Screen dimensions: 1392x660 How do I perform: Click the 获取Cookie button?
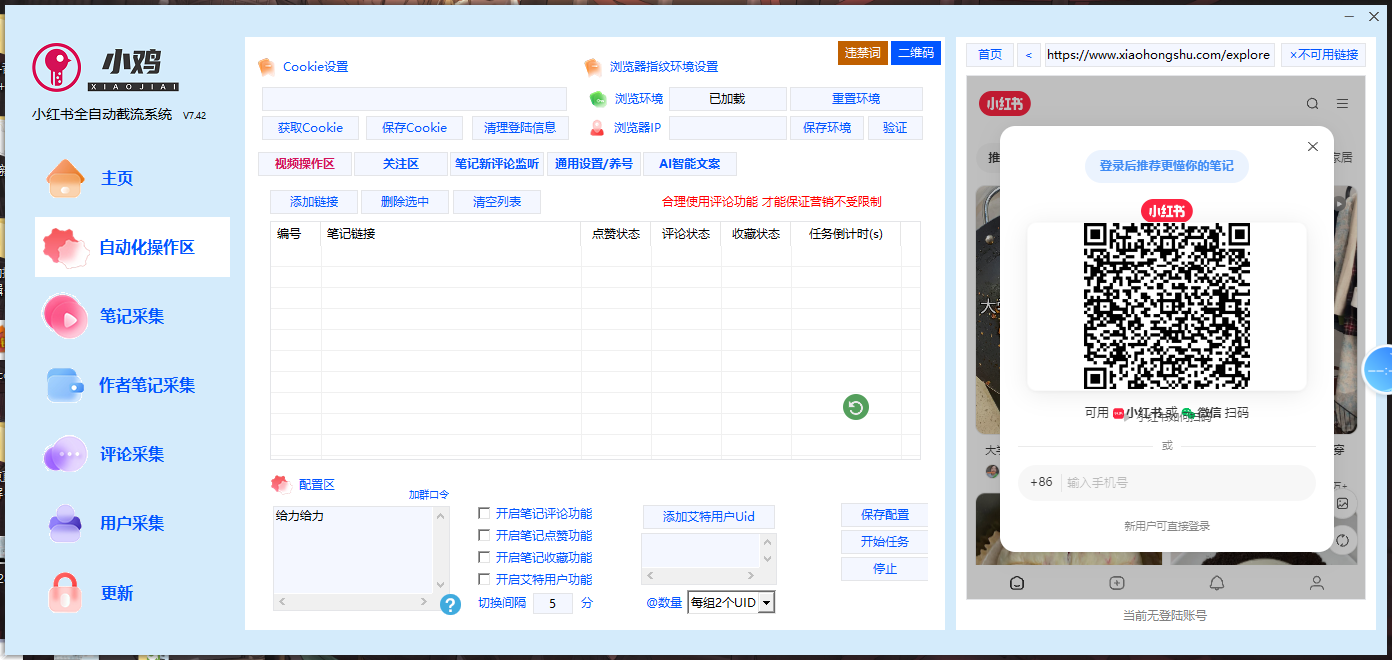coord(310,128)
